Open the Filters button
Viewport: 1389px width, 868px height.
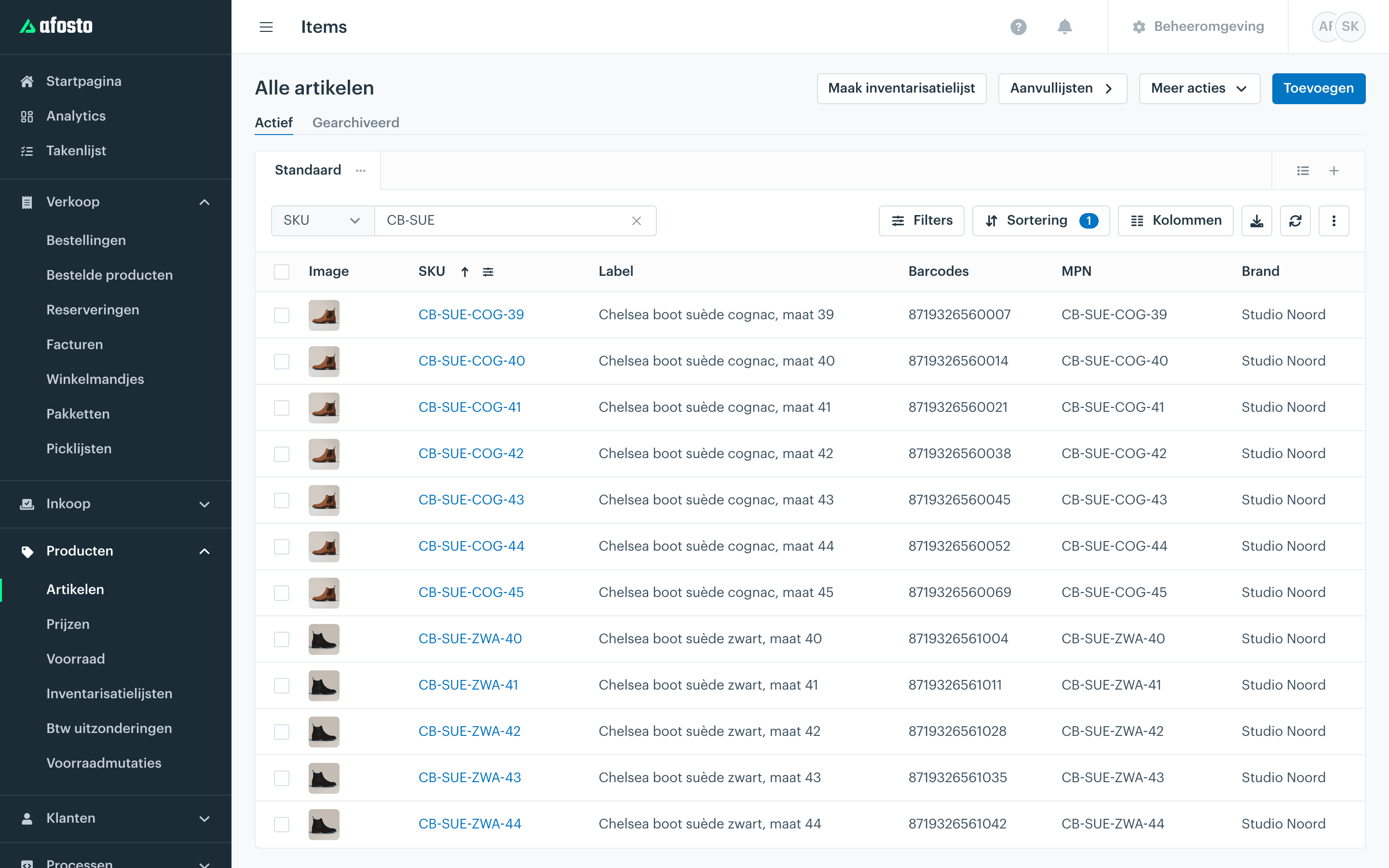921,220
